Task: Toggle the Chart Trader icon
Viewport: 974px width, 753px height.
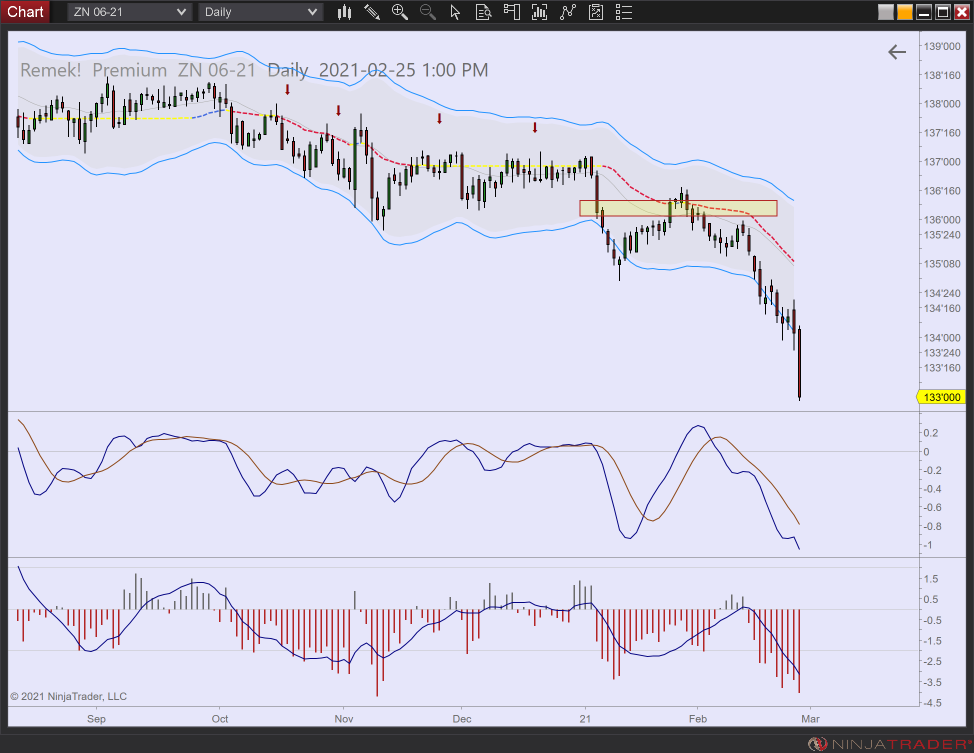Action: pos(511,12)
